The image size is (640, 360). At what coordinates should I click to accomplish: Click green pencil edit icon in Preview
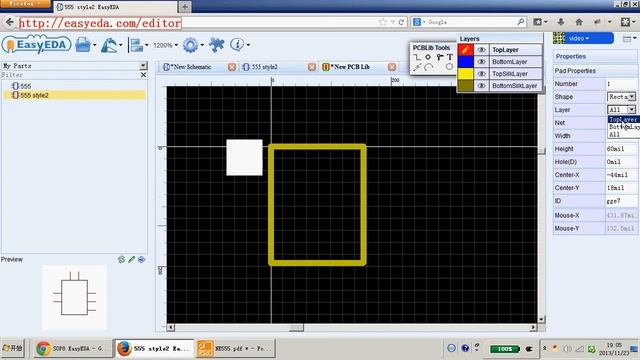[x=131, y=259]
